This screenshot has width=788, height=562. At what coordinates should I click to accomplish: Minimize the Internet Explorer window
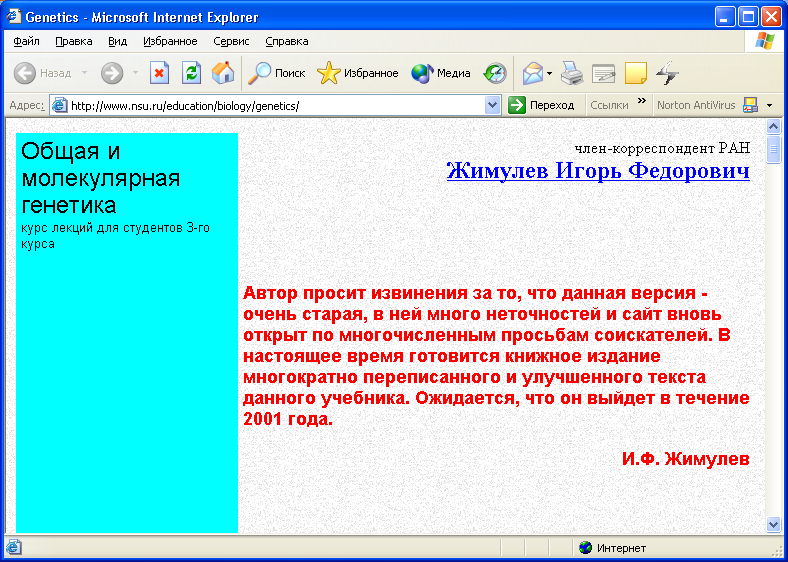coord(724,17)
